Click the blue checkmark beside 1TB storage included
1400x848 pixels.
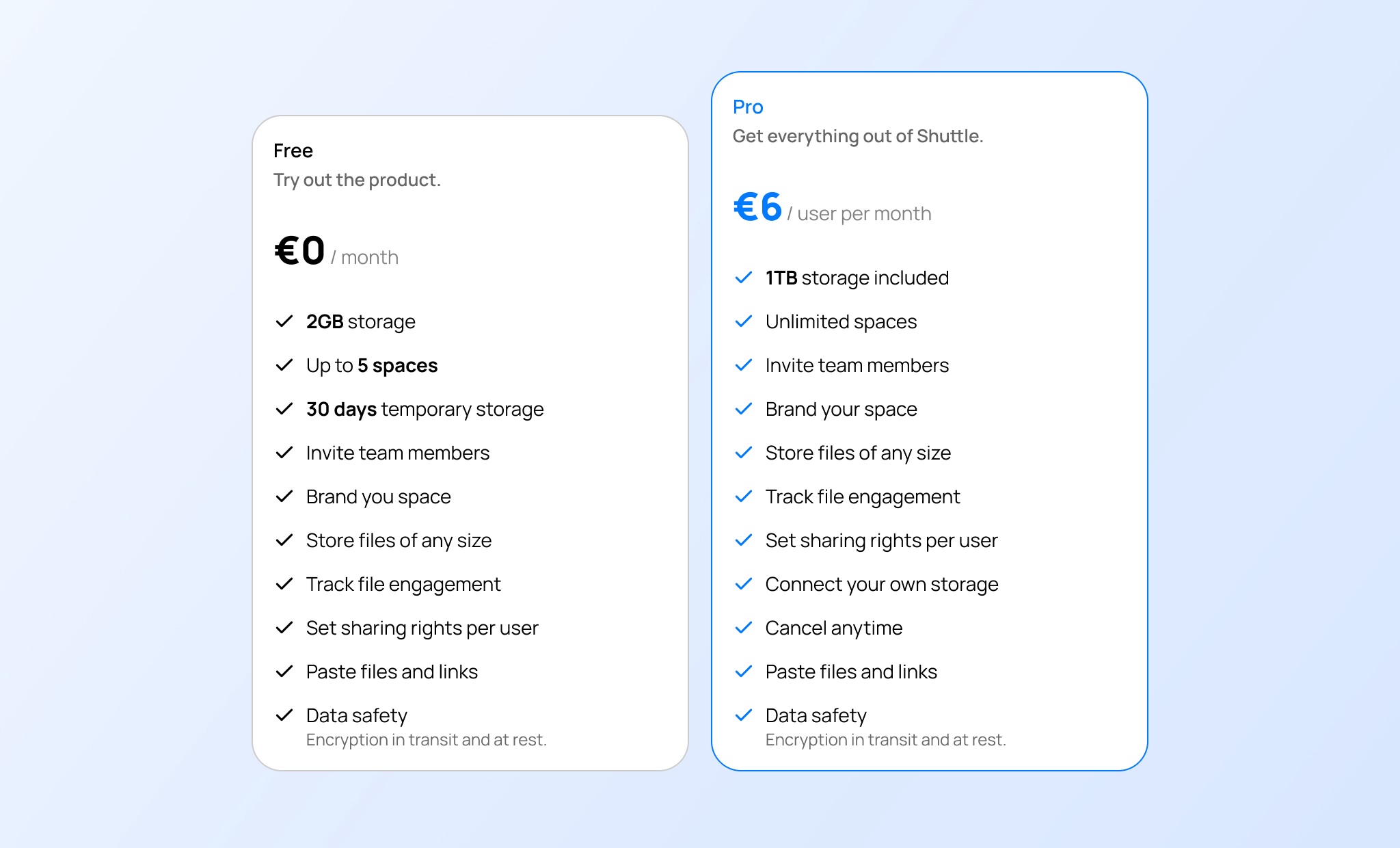click(743, 278)
